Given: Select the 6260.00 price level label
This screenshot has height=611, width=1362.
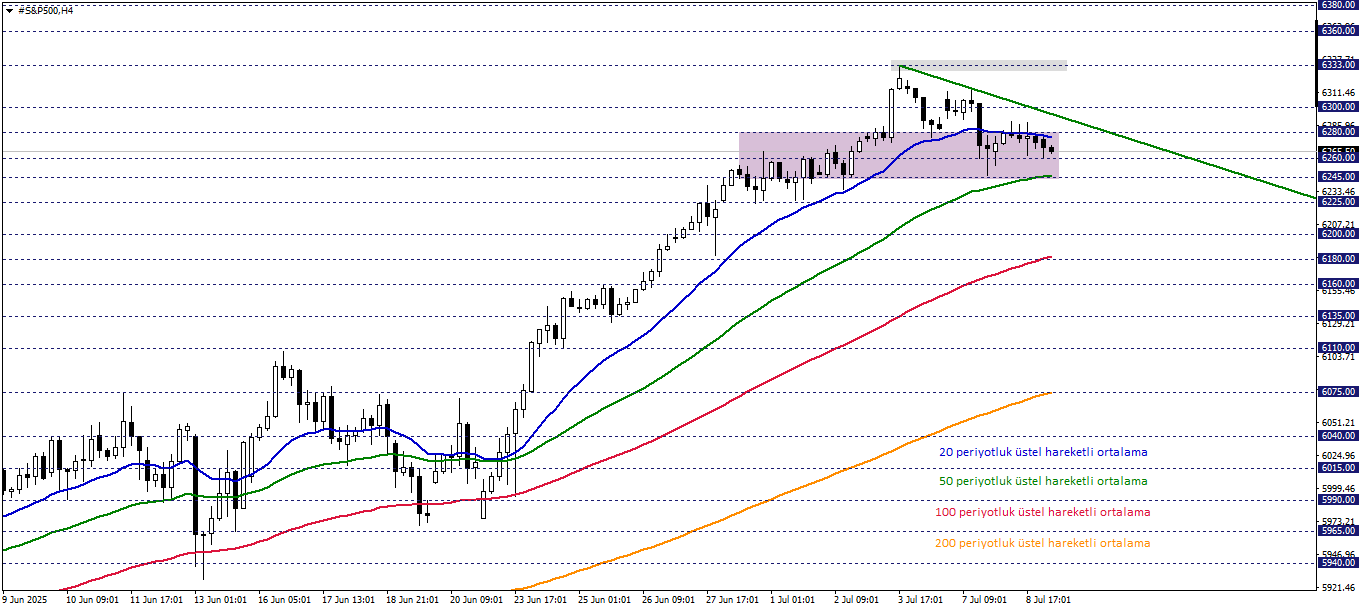Looking at the screenshot, I should coord(1338,157).
